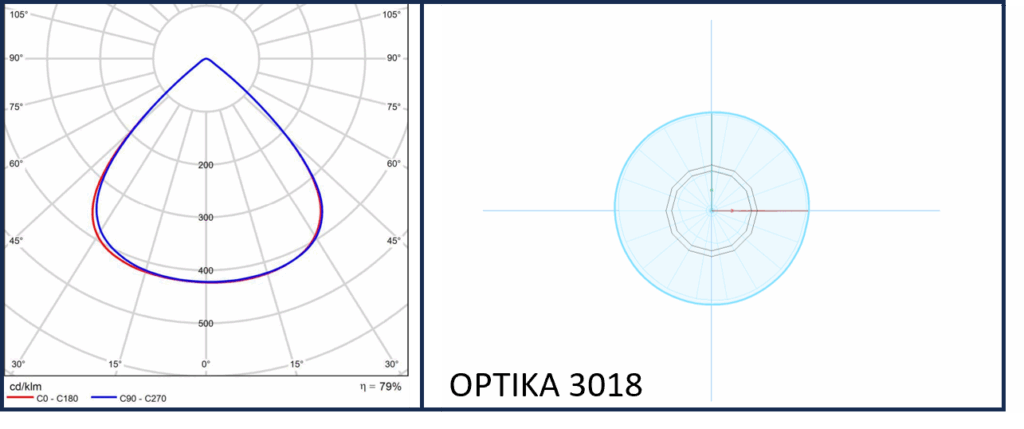Click the left 45° angle label
The image size is (1024, 429).
(19, 241)
